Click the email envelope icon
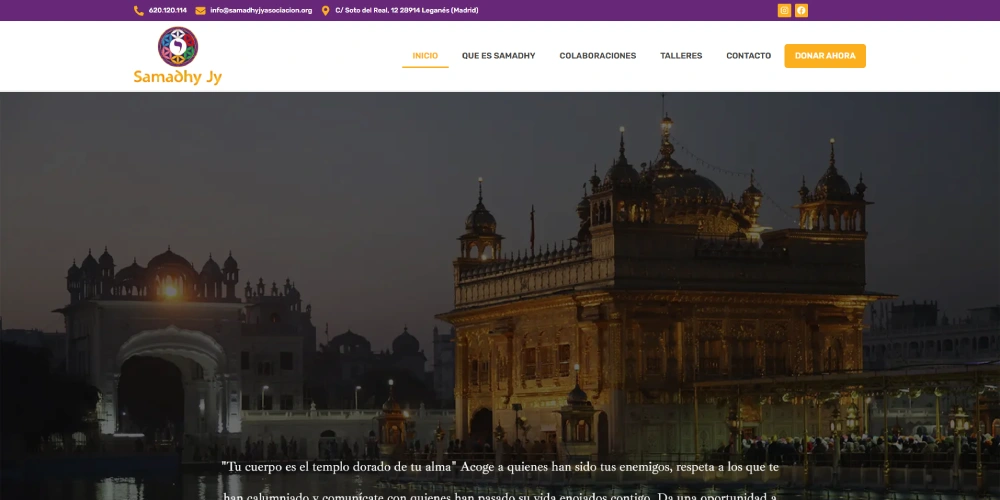This screenshot has width=1000, height=500. click(200, 11)
